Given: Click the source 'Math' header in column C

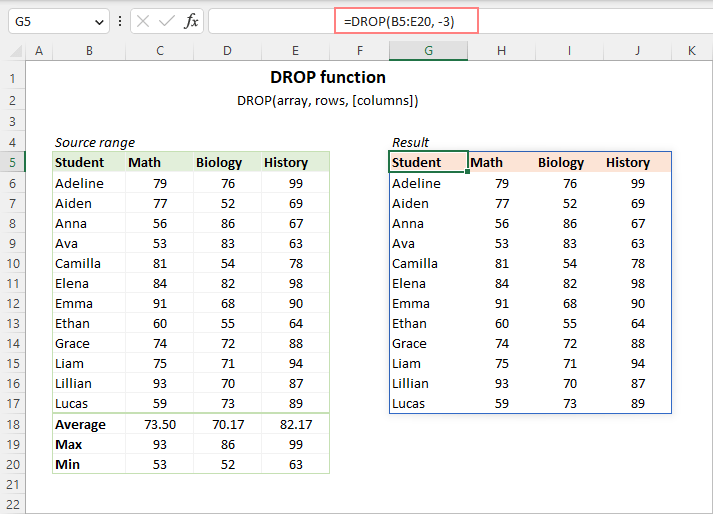Looking at the screenshot, I should click(160, 162).
